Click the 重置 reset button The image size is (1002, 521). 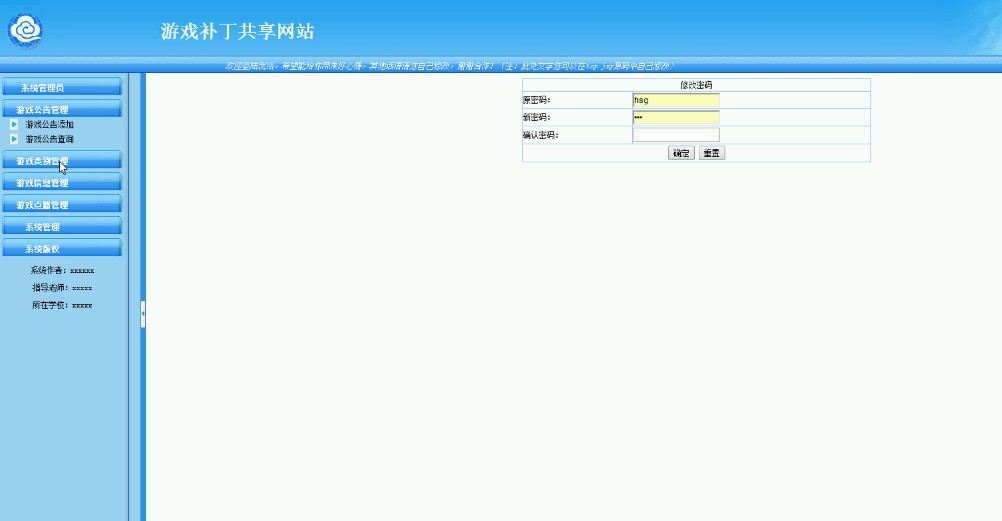[711, 153]
